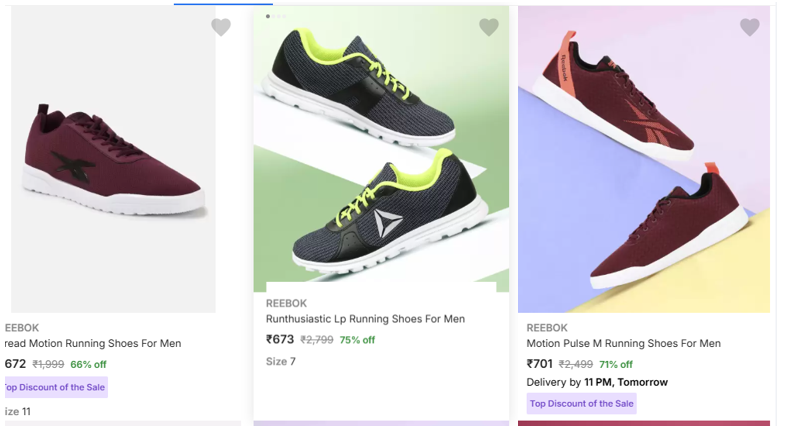Image resolution: width=787 pixels, height=431 pixels.
Task: Click the 75% off discount label
Action: [x=357, y=340]
